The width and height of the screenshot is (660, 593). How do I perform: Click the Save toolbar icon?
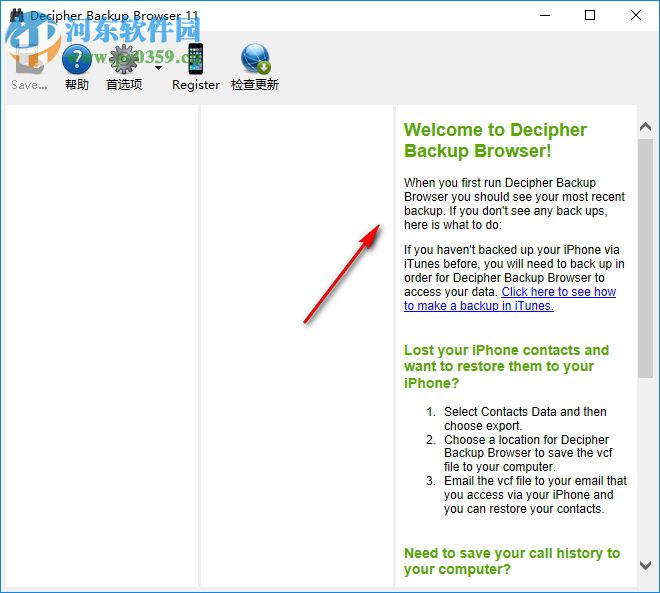[29, 61]
